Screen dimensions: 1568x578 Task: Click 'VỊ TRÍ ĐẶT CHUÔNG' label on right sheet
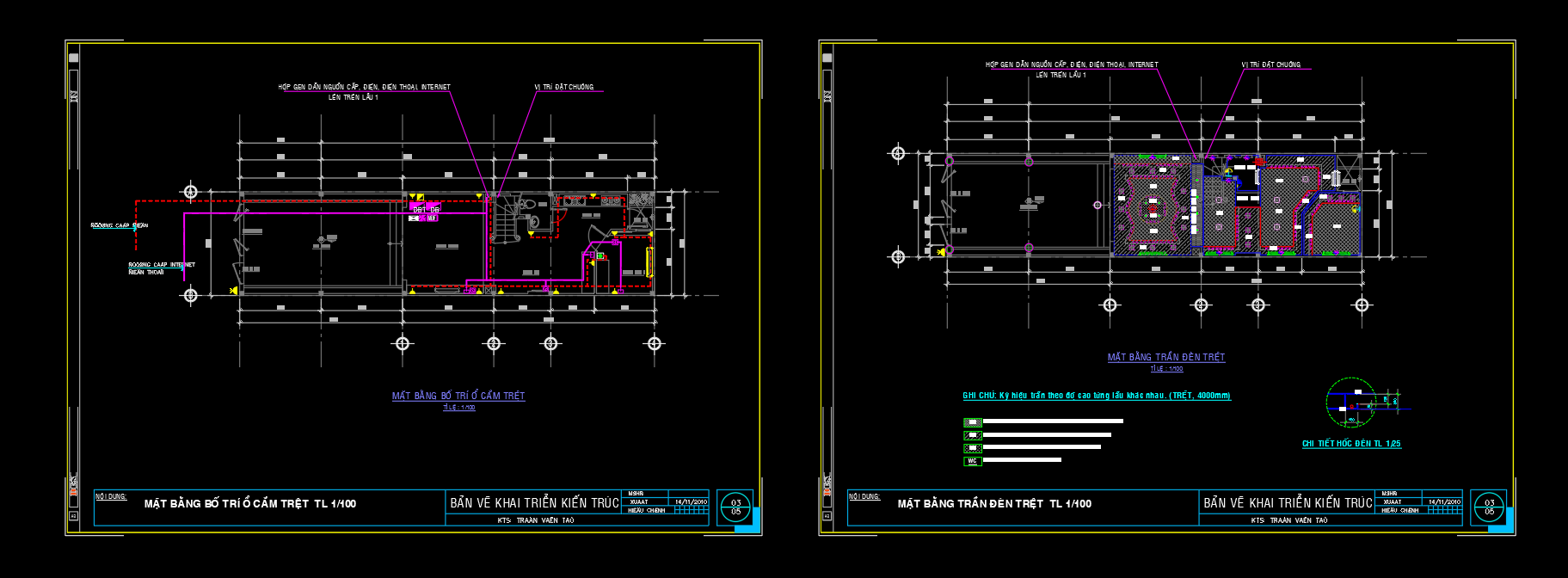pyautogui.click(x=1271, y=65)
